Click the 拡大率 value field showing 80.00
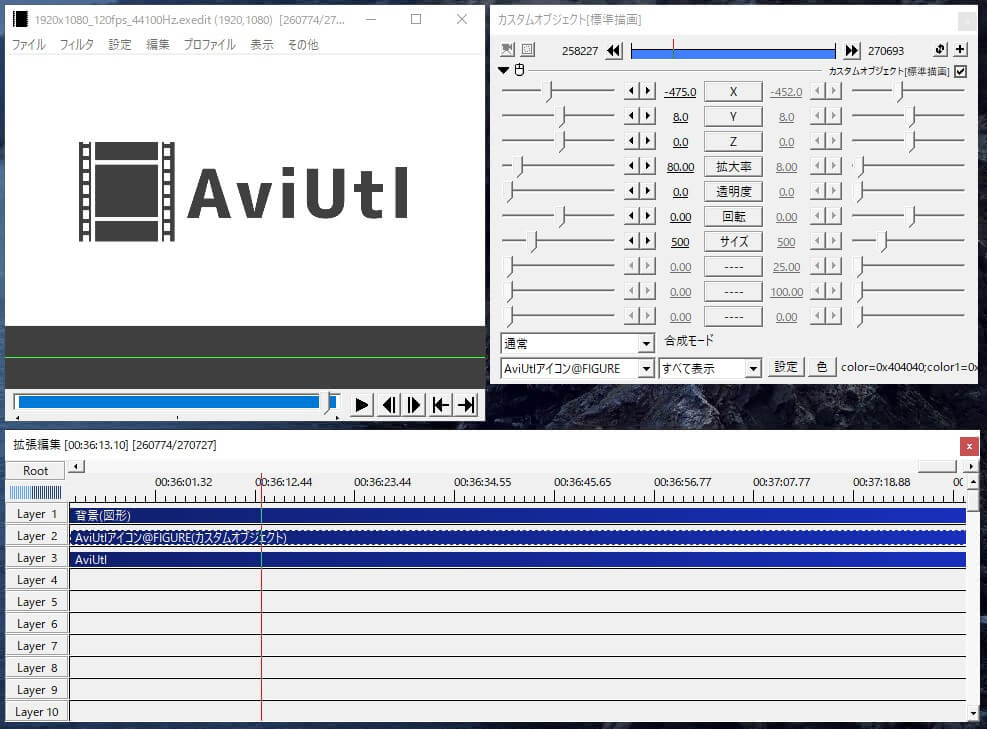The height and width of the screenshot is (729, 987). click(x=680, y=167)
